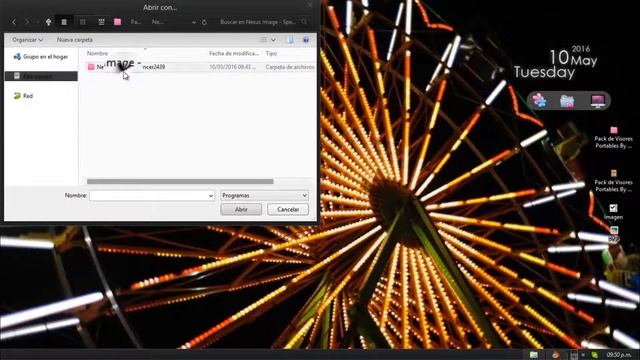Toggle the preview pane icon

click(x=290, y=40)
